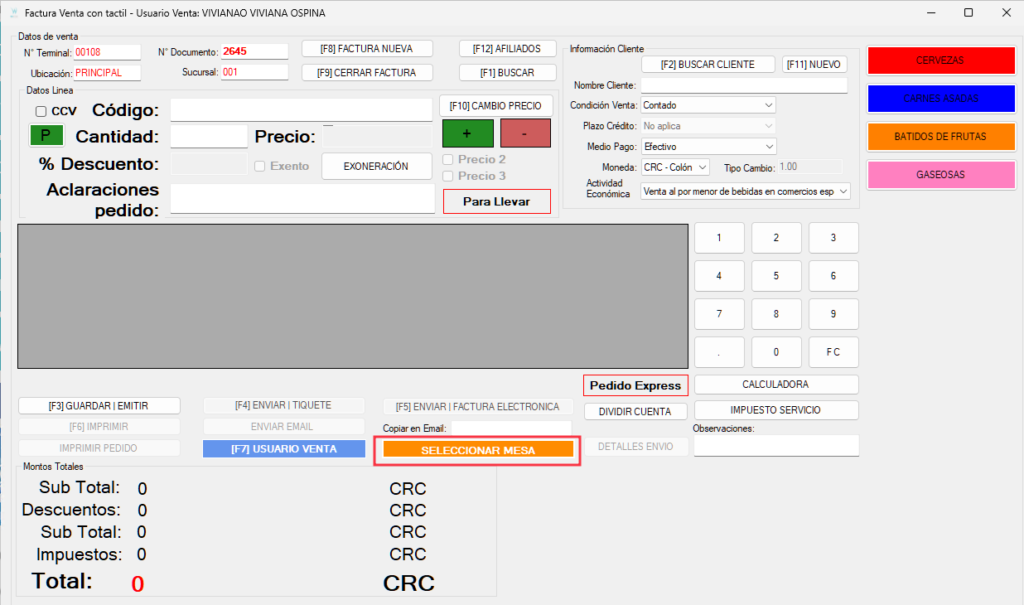Tap number 0 on the numeric keypad

(776, 351)
